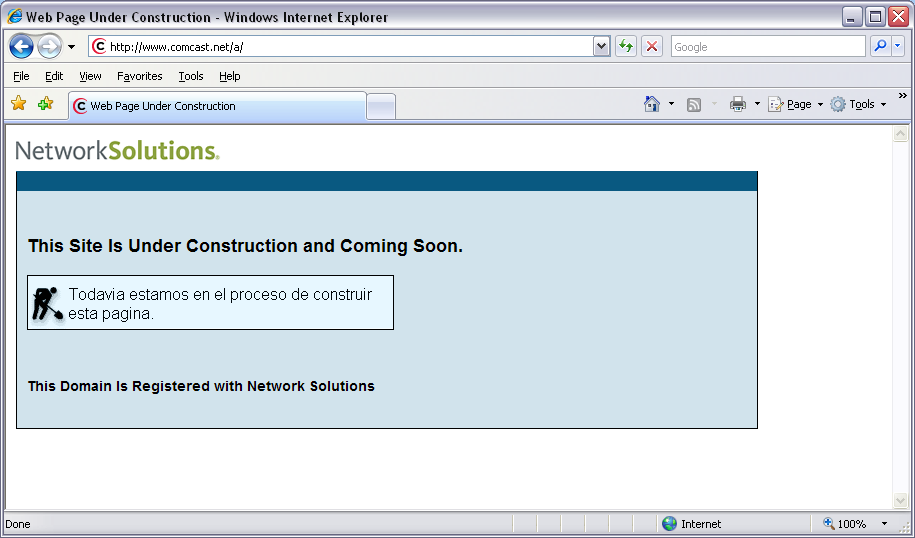The width and height of the screenshot is (915, 538).
Task: Go to the Home page icon
Action: (652, 104)
